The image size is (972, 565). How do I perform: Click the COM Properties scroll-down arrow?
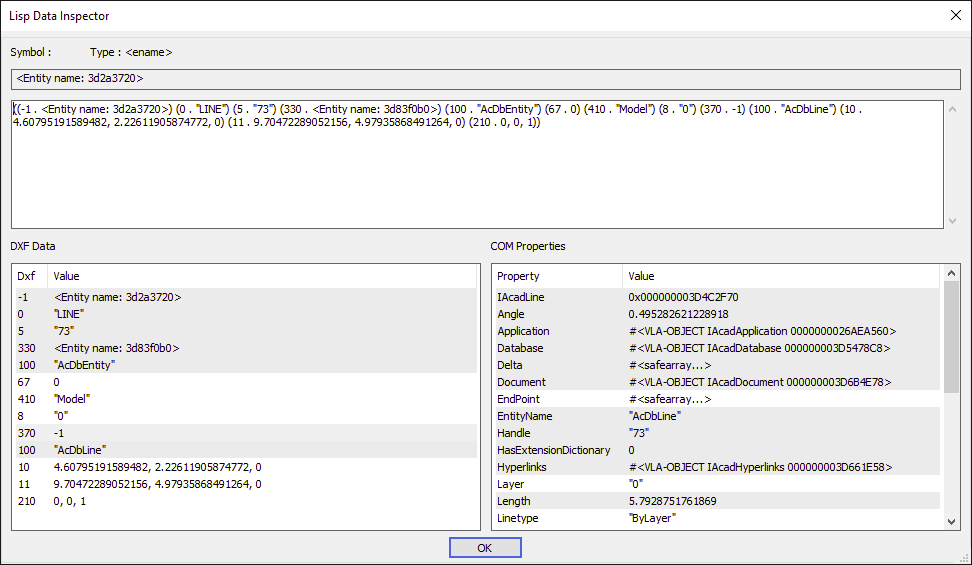952,522
